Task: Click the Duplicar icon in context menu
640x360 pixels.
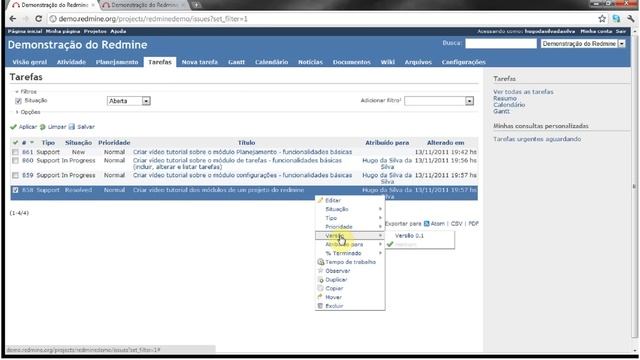Action: click(320, 280)
